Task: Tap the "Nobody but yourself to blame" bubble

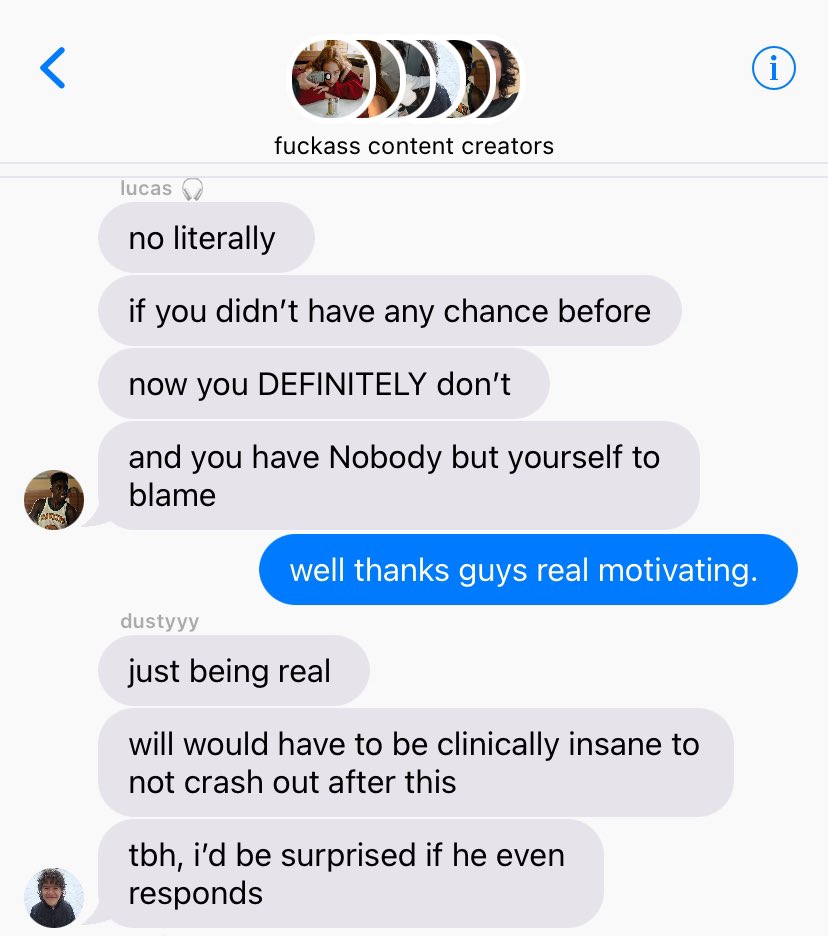Action: [x=399, y=476]
